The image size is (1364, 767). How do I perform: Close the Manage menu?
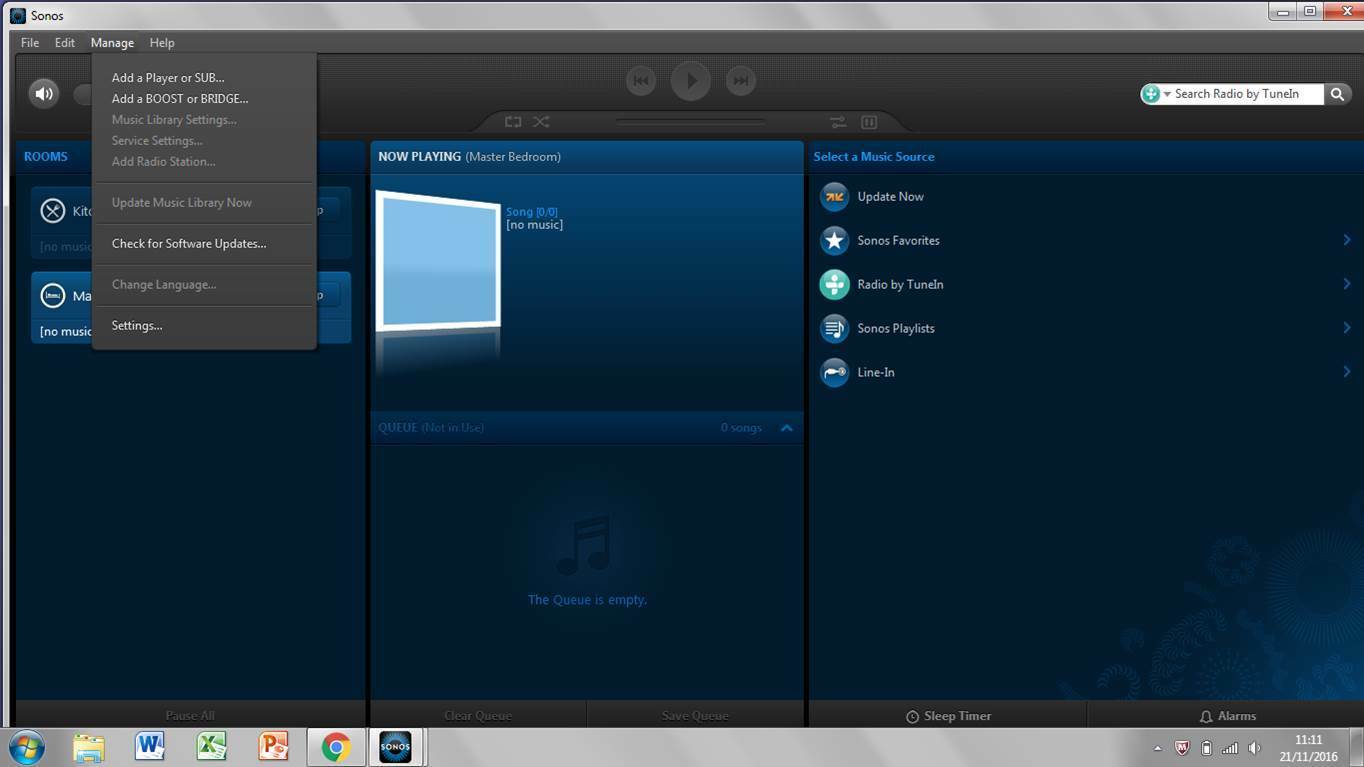(x=112, y=43)
